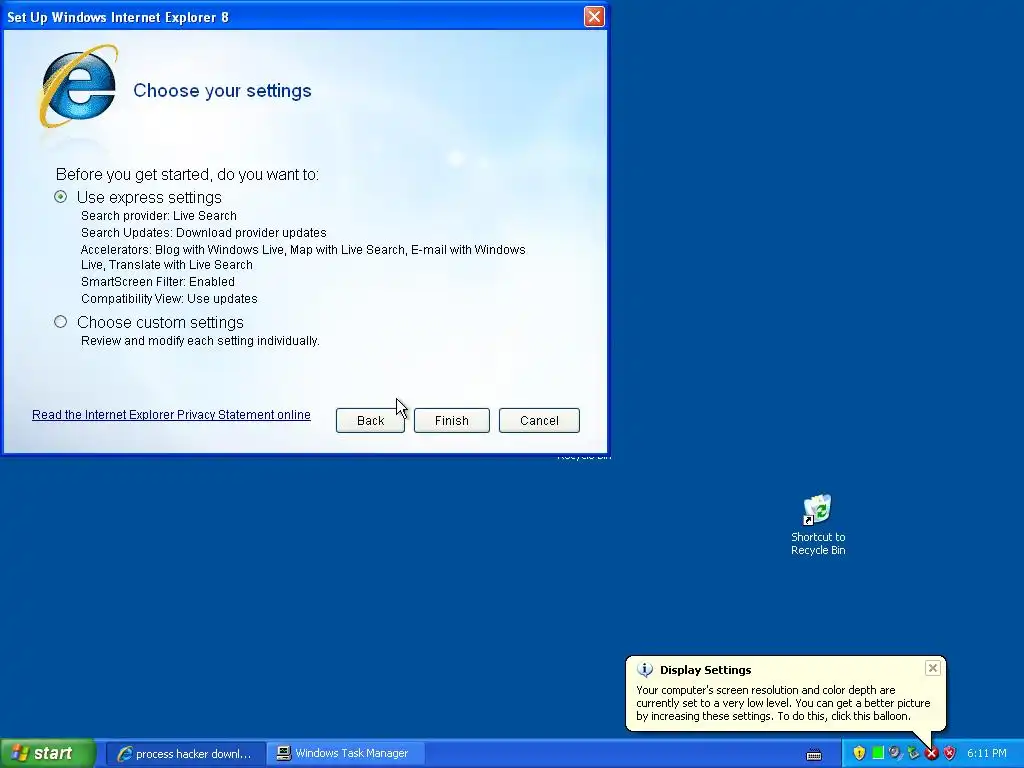Viewport: 1024px width, 768px height.
Task: Switch to process hacker download taskbar window
Action: point(185,754)
